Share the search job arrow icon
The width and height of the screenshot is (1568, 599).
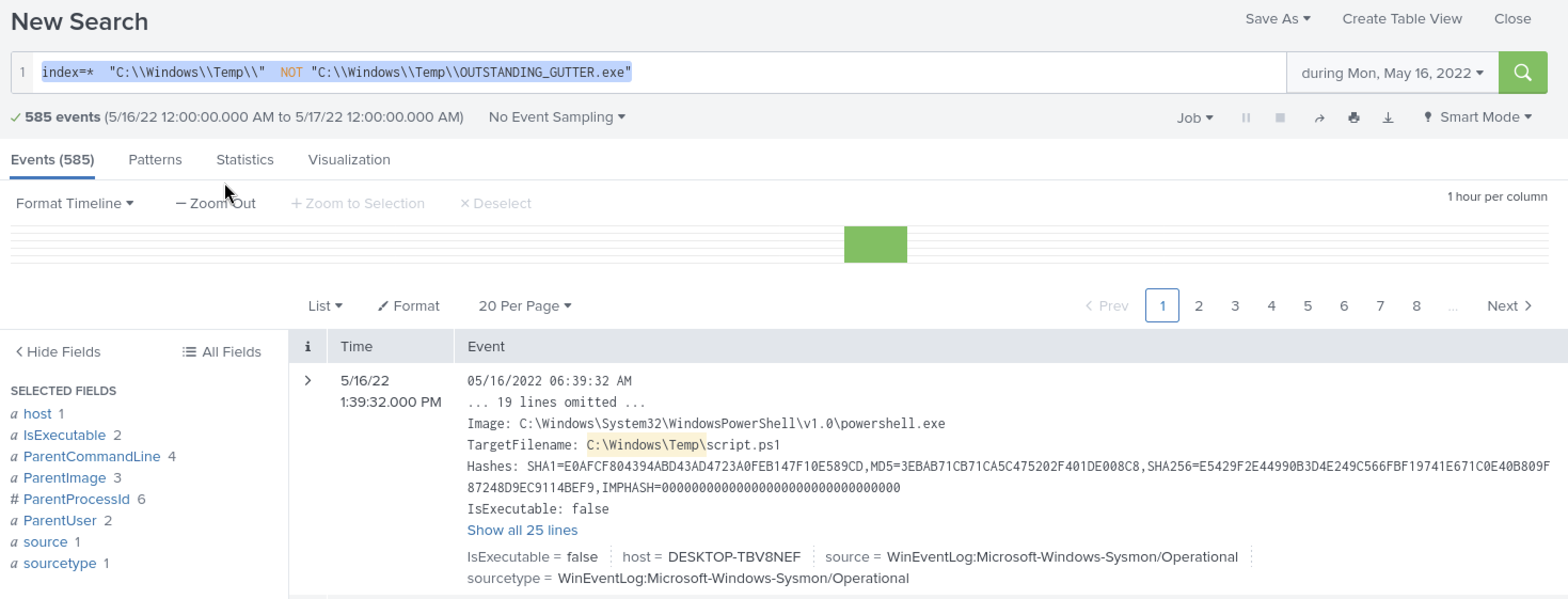coord(1319,117)
